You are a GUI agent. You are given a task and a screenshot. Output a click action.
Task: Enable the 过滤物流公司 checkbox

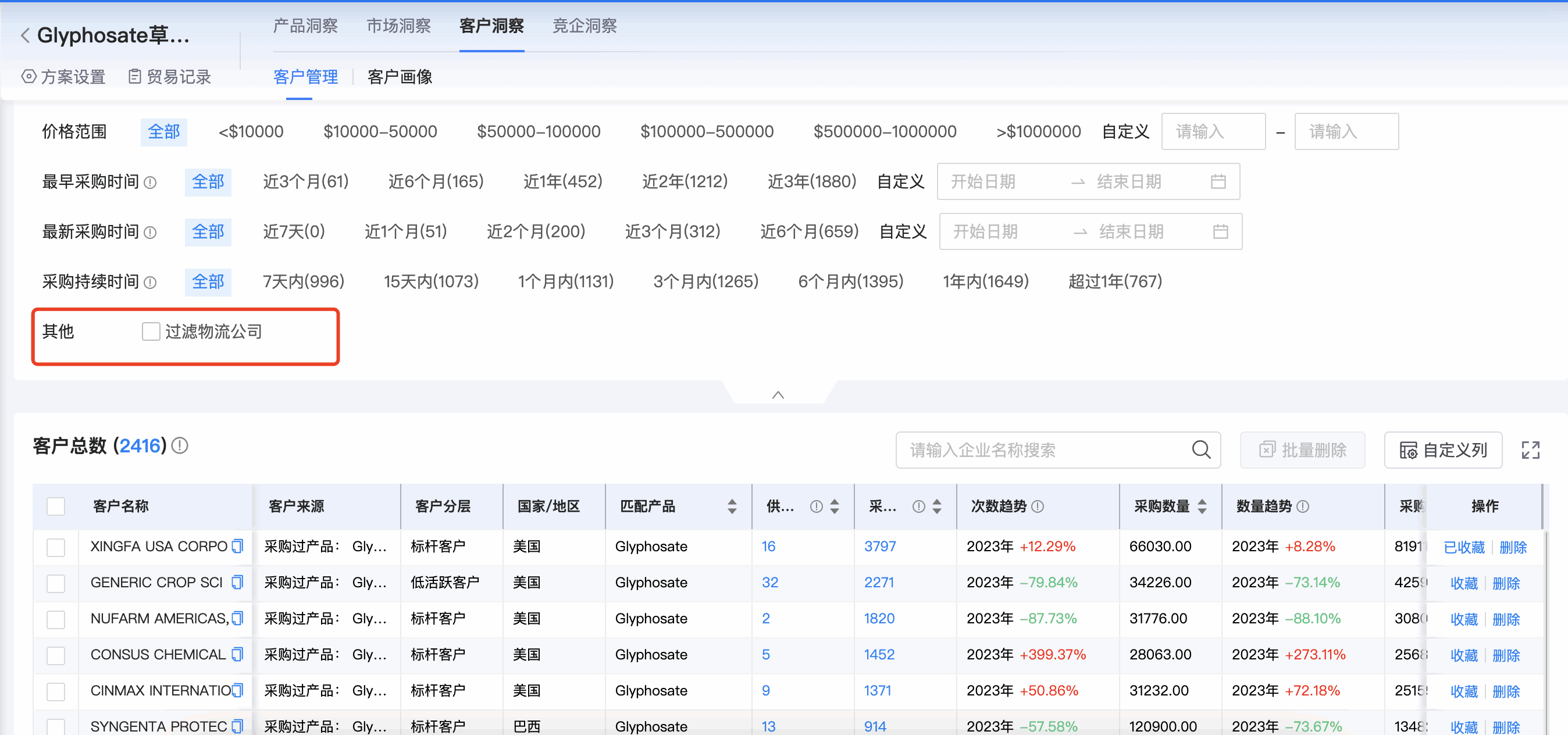(151, 331)
